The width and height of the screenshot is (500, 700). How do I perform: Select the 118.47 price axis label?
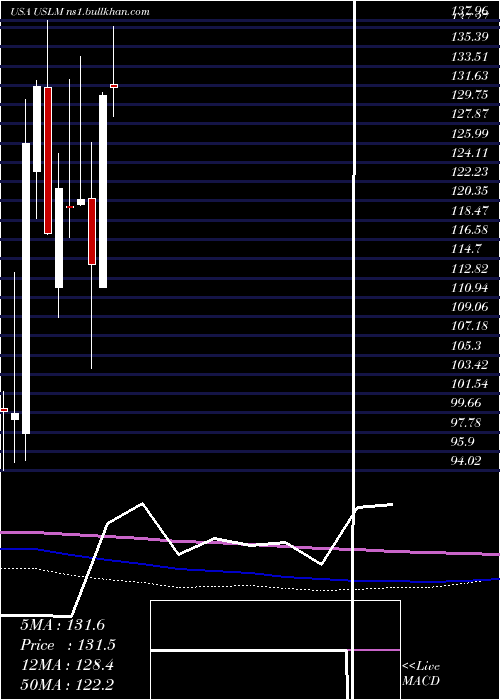coord(469,210)
